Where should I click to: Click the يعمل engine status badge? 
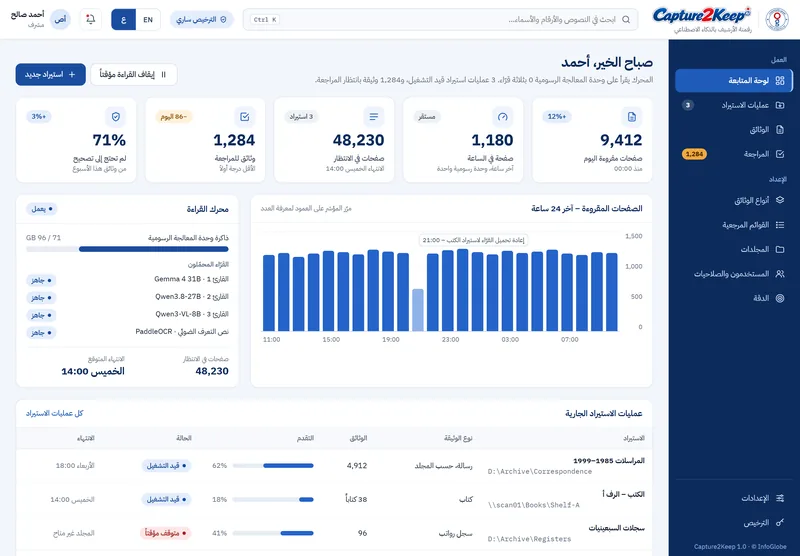click(42, 209)
